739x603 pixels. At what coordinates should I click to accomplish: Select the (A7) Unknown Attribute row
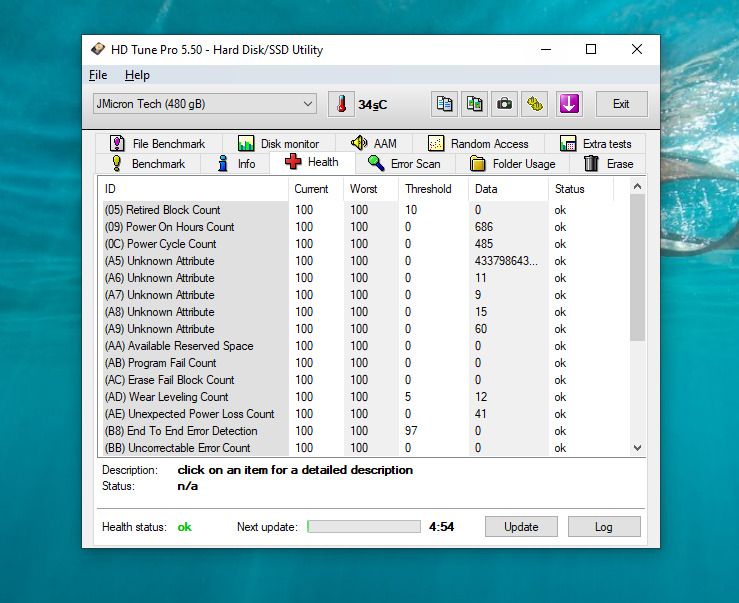[358, 295]
